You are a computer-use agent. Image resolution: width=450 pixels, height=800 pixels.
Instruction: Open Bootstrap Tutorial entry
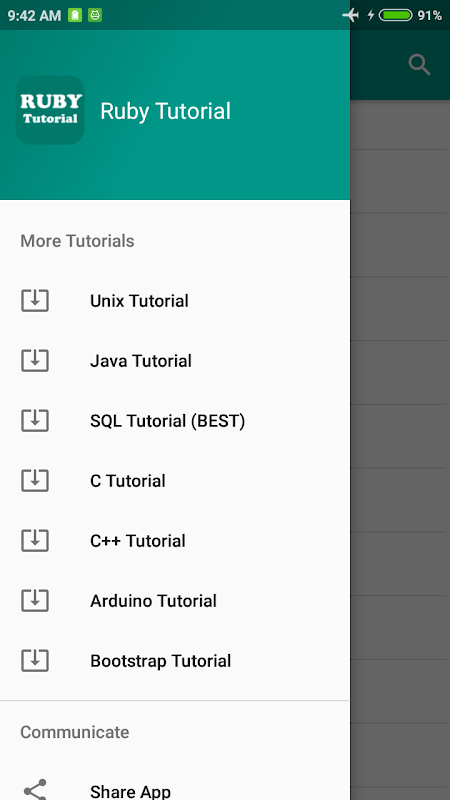[x=175, y=661]
